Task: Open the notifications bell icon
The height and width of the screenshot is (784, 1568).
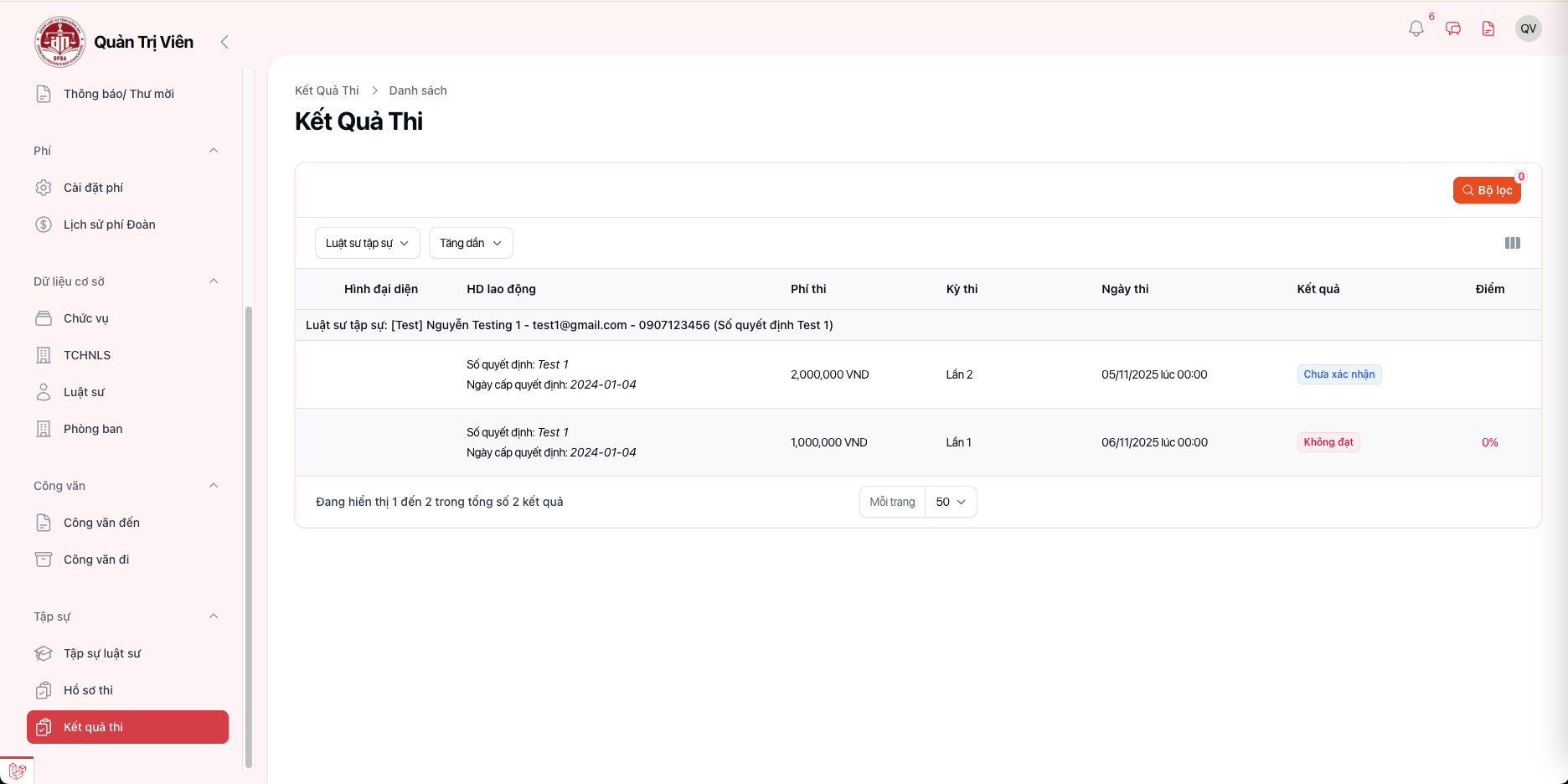Action: (1416, 28)
